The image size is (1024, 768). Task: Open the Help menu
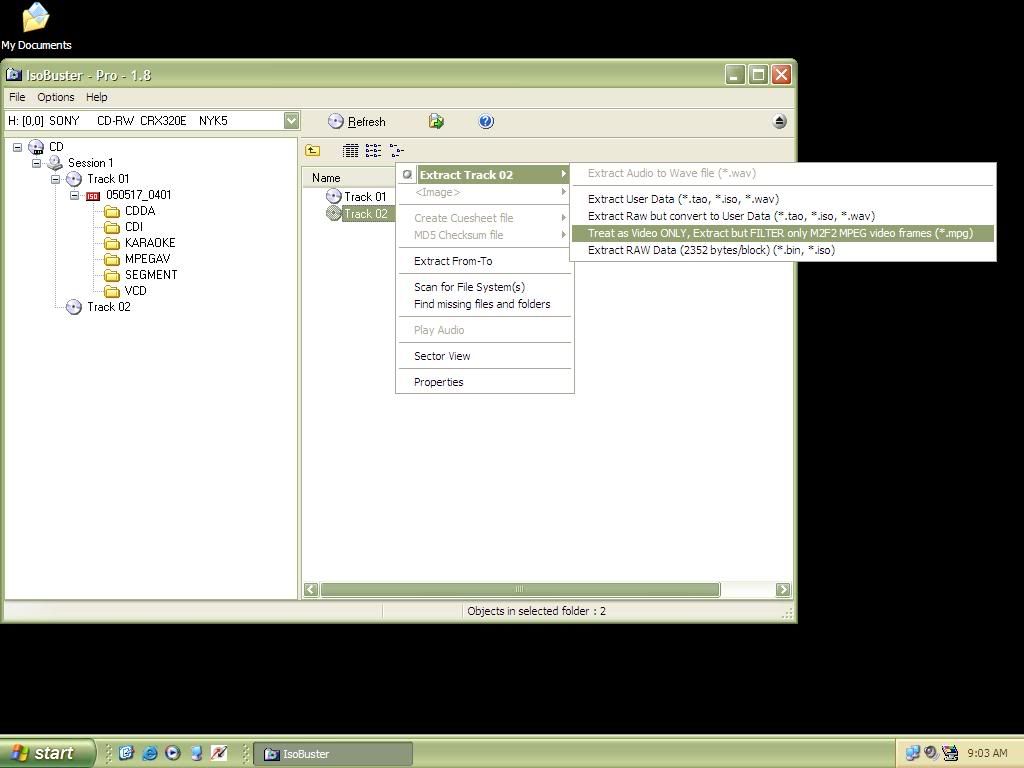(x=97, y=97)
